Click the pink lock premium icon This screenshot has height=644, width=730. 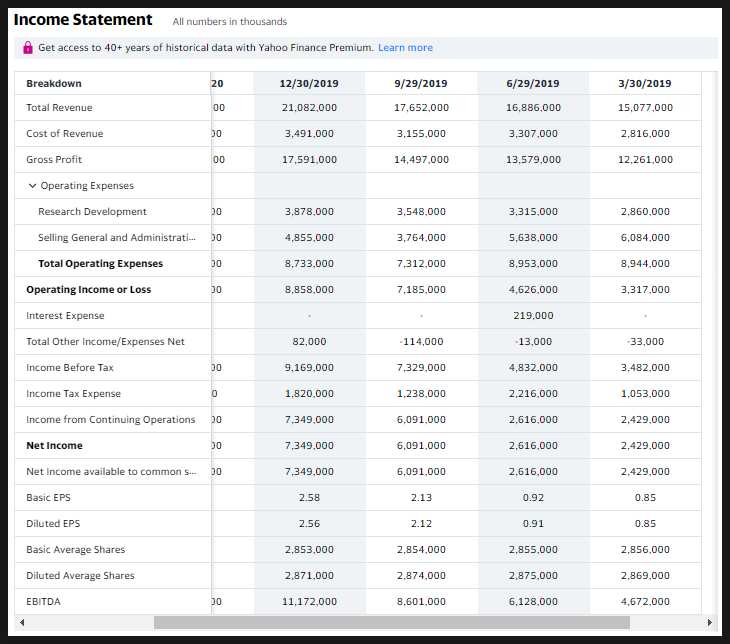tap(28, 47)
